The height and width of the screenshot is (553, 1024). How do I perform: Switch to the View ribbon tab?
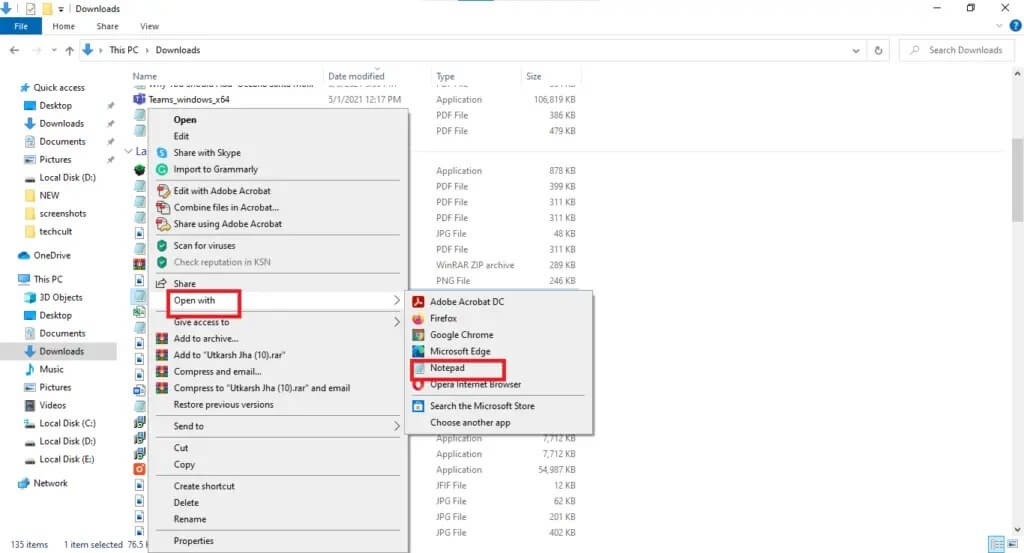point(149,26)
